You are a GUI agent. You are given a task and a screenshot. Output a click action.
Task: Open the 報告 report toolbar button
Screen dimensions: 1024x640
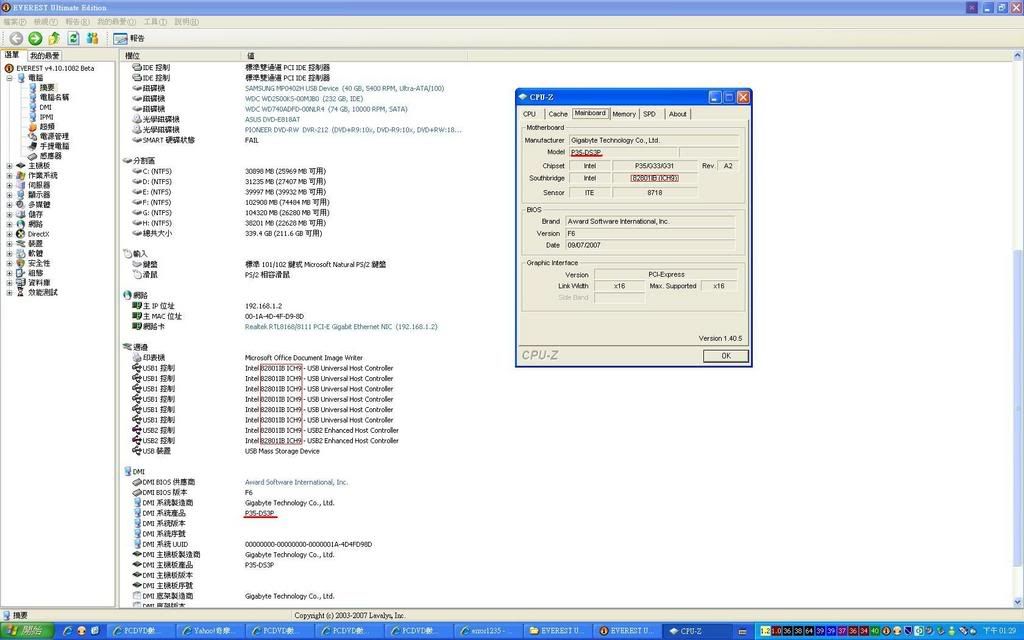coord(129,39)
